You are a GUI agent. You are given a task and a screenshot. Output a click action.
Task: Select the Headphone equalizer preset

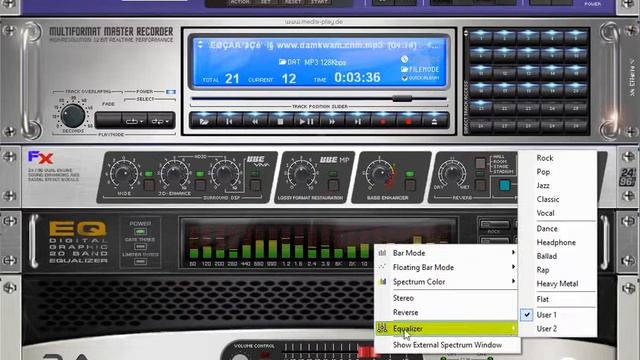558,242
